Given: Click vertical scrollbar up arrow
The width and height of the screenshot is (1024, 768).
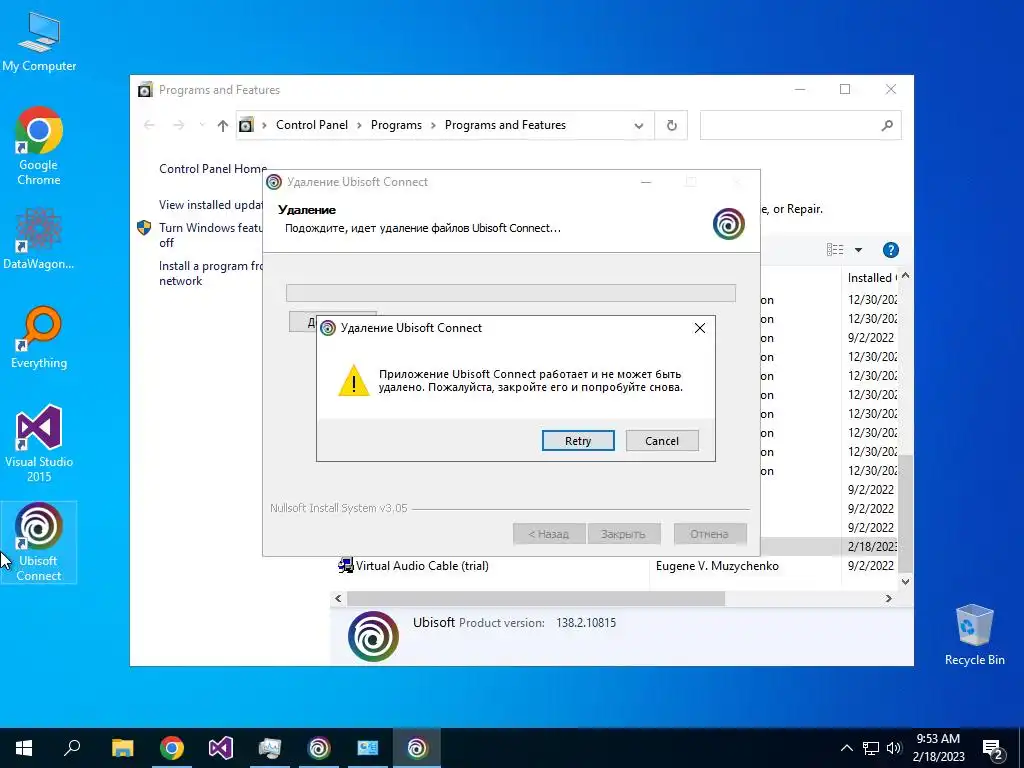Looking at the screenshot, I should click(x=905, y=276).
